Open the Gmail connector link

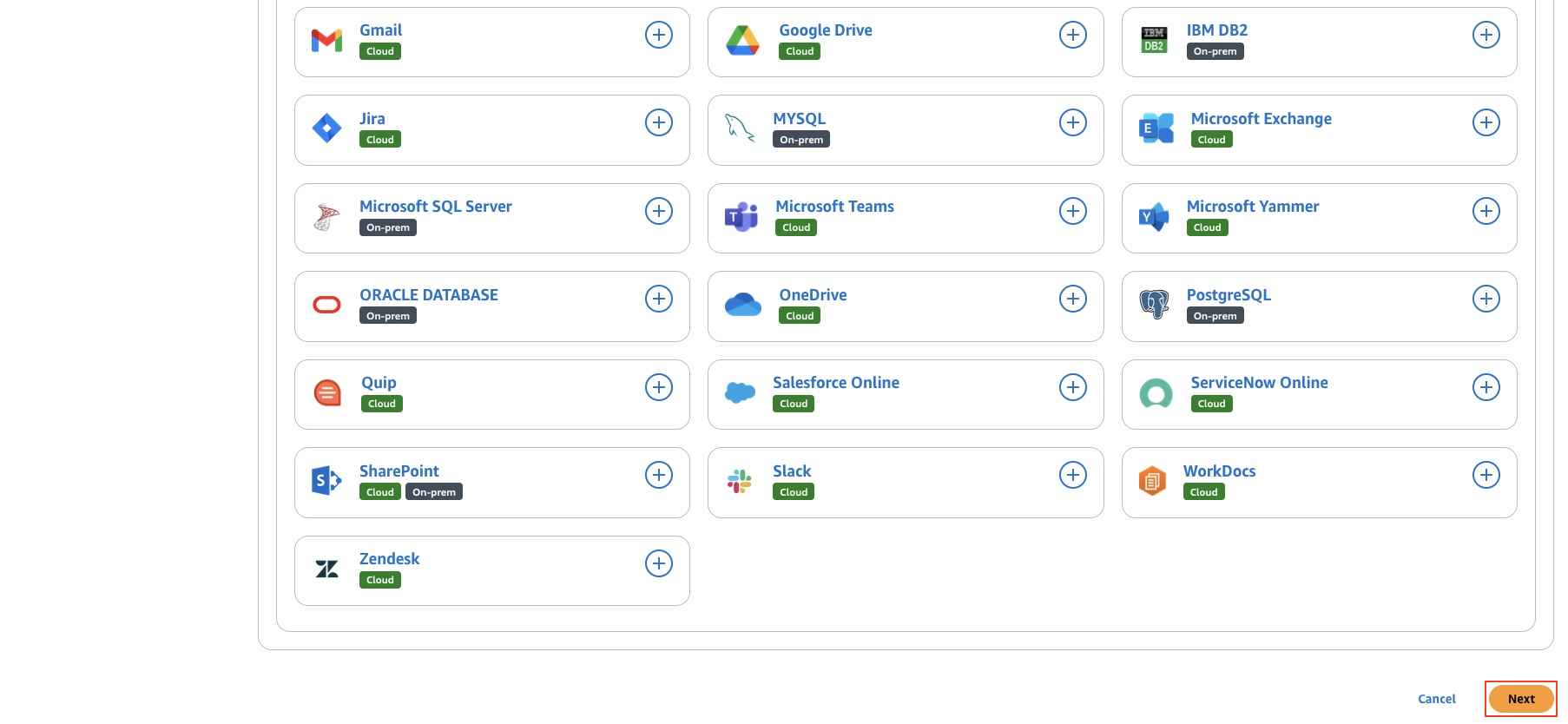pos(381,30)
